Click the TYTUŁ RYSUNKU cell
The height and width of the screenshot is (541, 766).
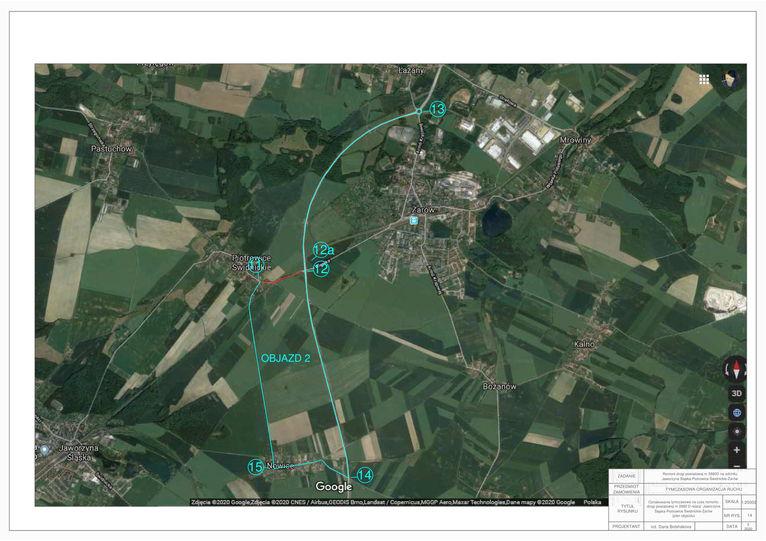(626, 508)
